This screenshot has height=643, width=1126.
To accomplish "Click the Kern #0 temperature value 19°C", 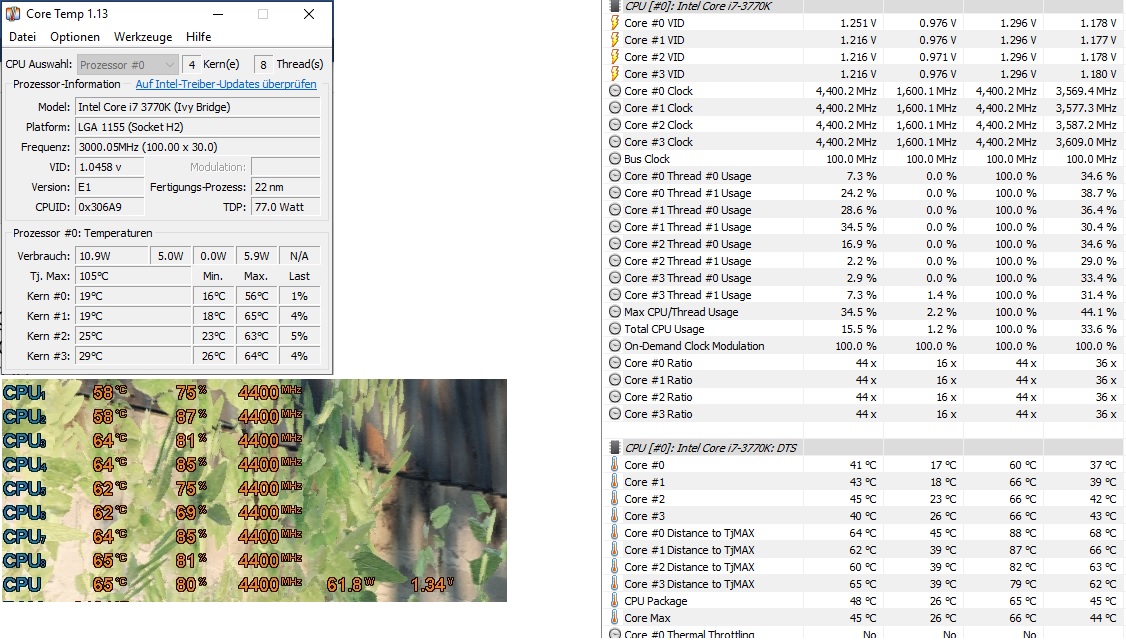I will point(133,296).
